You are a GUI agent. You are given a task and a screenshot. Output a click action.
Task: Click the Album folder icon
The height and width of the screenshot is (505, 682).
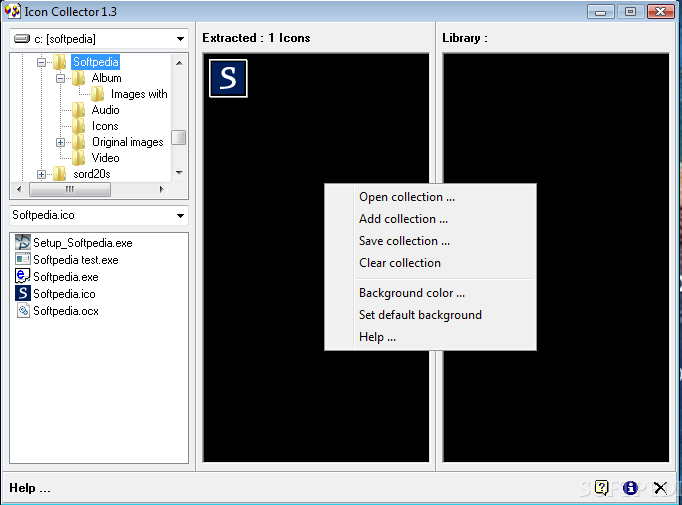coord(78,78)
